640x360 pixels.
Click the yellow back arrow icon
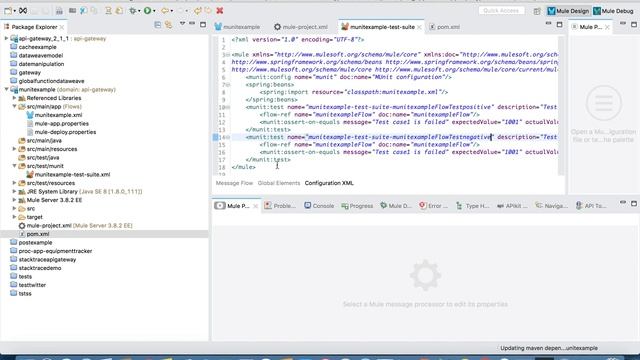[x=164, y=11]
